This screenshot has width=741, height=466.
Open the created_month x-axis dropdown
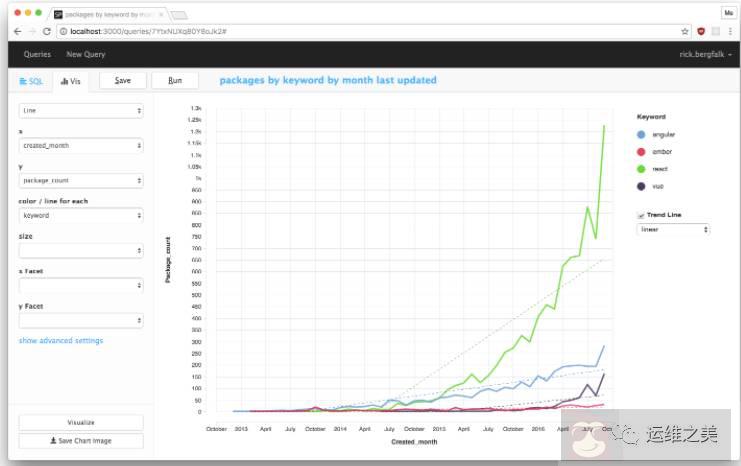[x=81, y=146]
